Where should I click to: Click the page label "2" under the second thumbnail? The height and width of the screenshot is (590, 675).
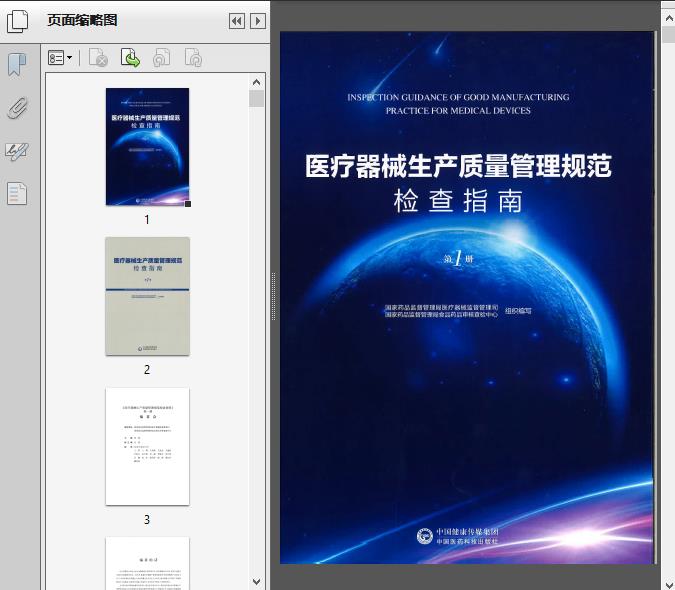[147, 370]
